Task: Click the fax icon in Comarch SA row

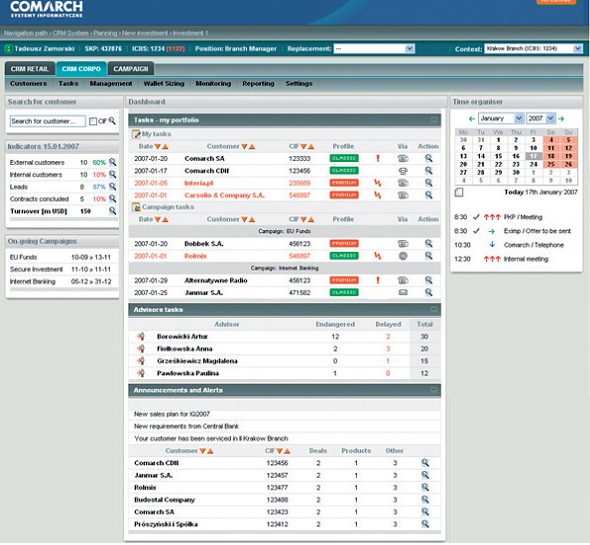Action: (x=403, y=158)
